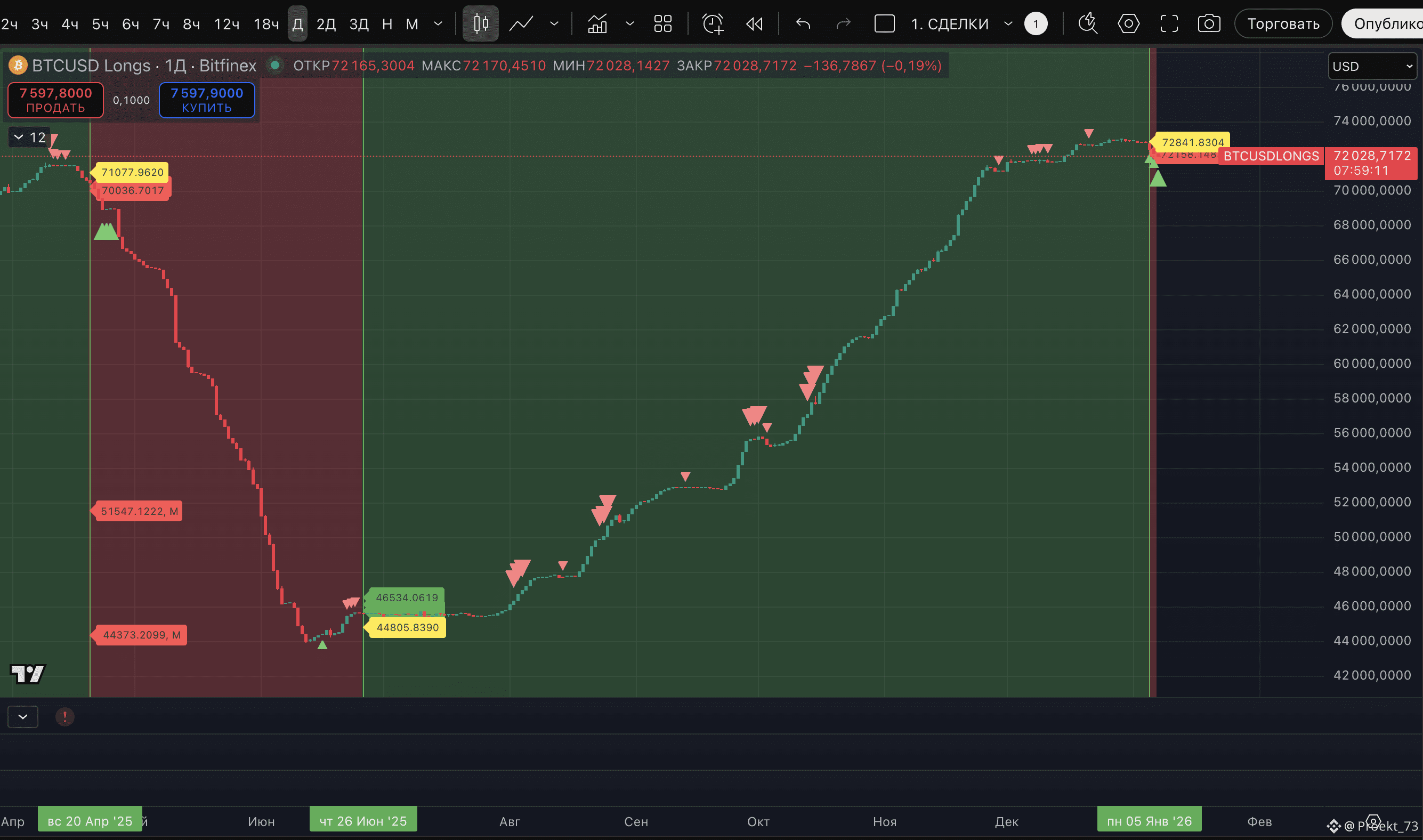Click the create alert clock icon

[713, 24]
